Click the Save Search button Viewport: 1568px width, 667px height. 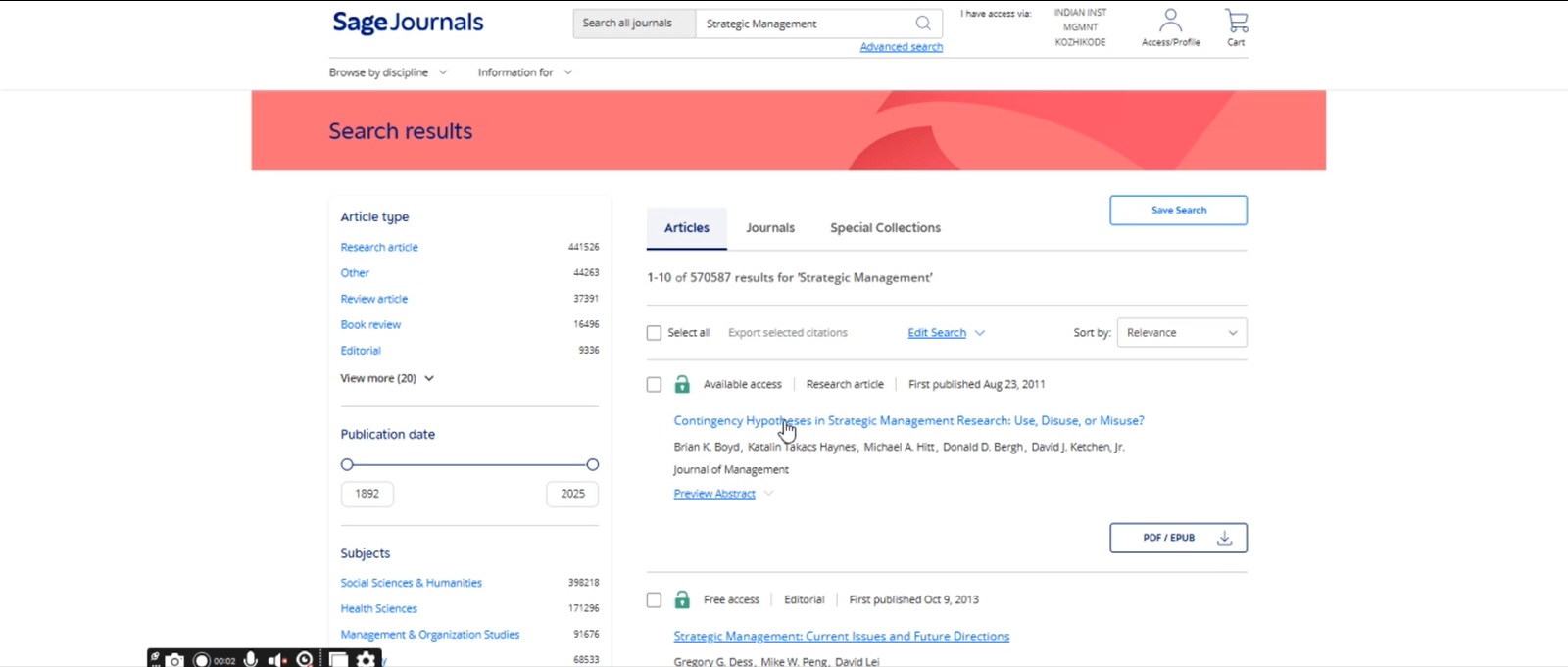pyautogui.click(x=1178, y=211)
